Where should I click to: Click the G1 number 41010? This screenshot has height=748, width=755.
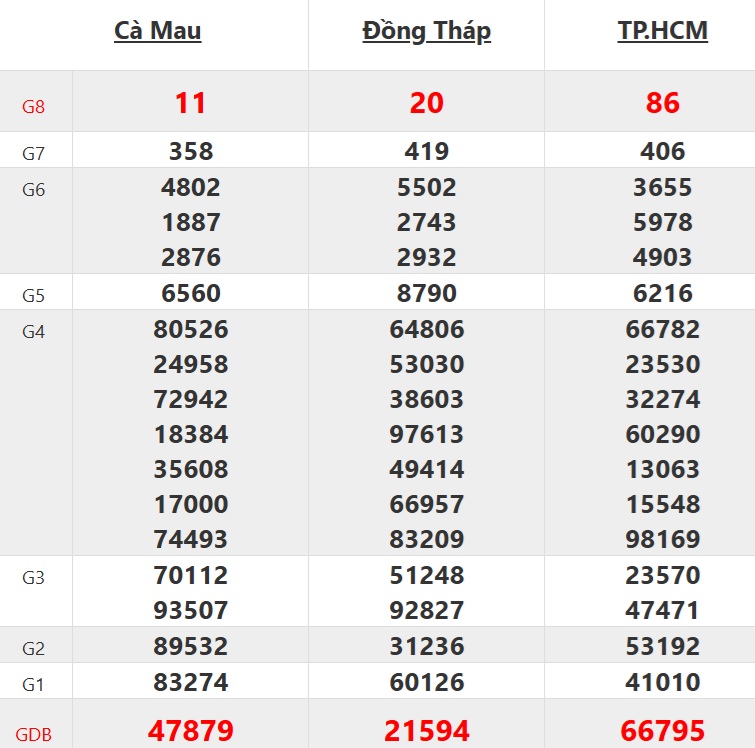point(663,683)
